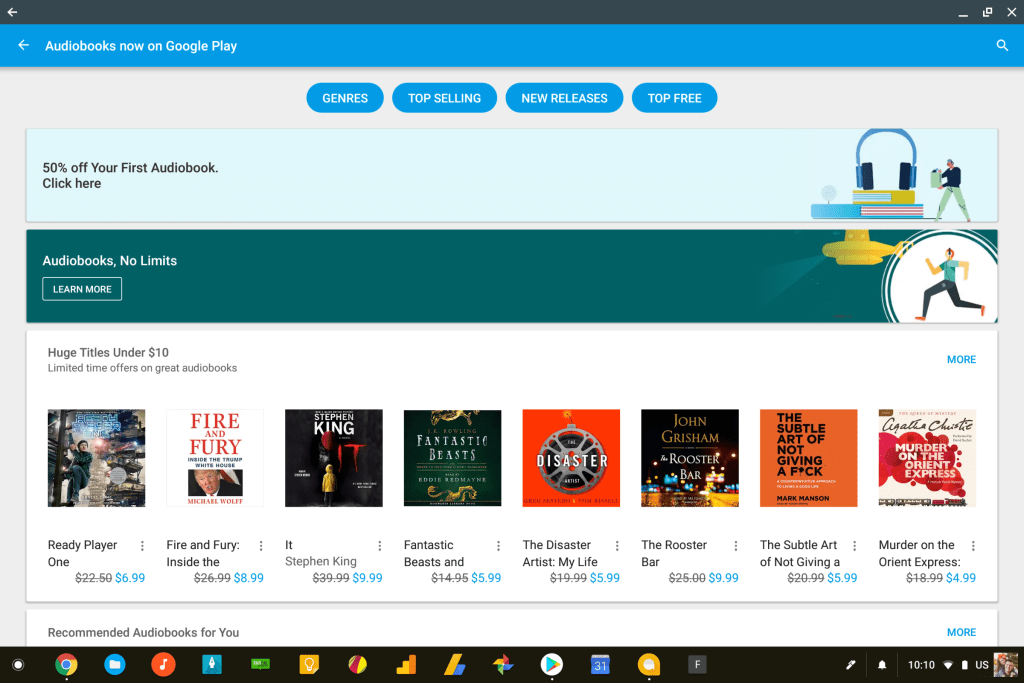The width and height of the screenshot is (1024, 683).
Task: Open options menu for Murder on the Orient Express
Action: tap(973, 546)
